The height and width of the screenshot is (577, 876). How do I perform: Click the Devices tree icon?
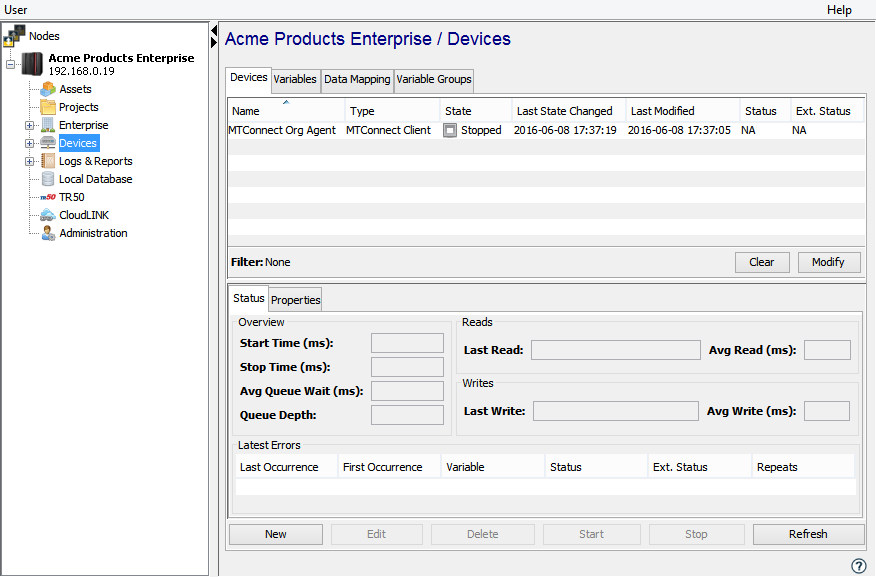click(x=48, y=143)
